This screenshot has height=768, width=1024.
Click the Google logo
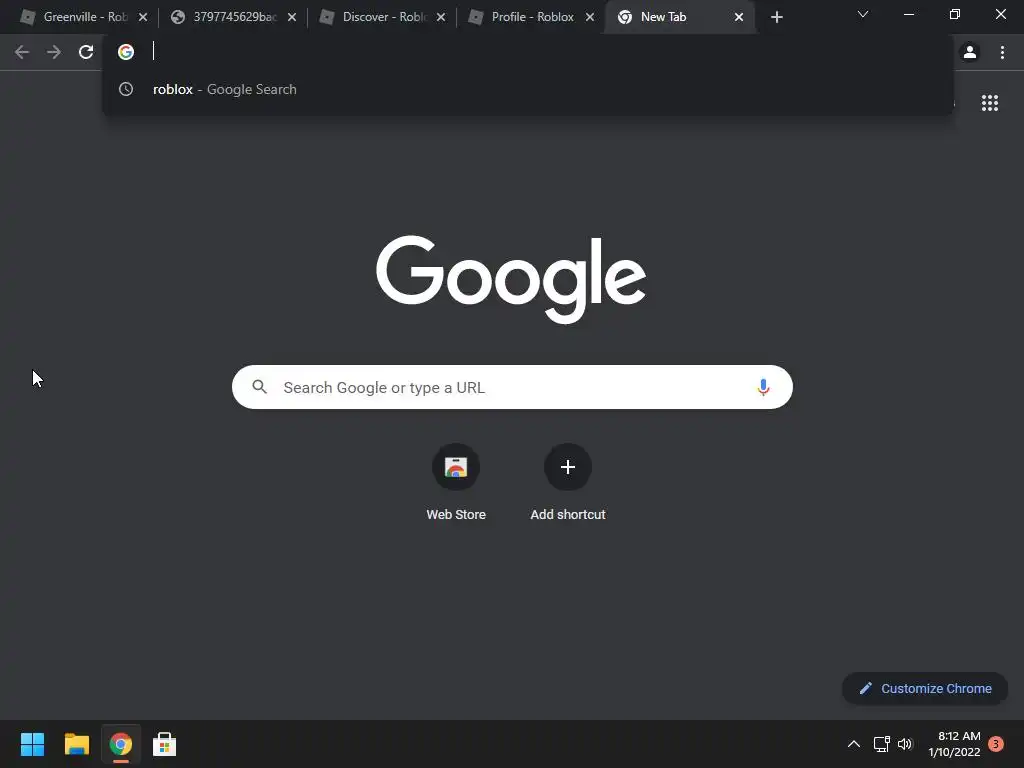coord(511,280)
